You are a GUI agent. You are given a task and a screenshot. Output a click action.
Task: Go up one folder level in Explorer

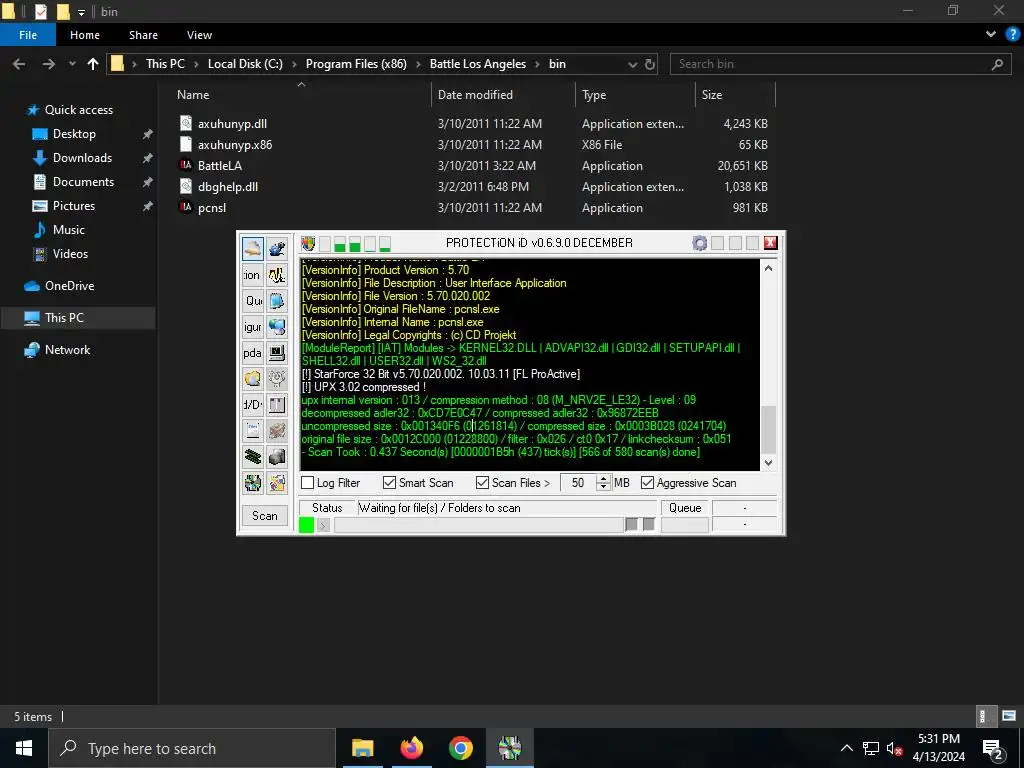coord(93,64)
